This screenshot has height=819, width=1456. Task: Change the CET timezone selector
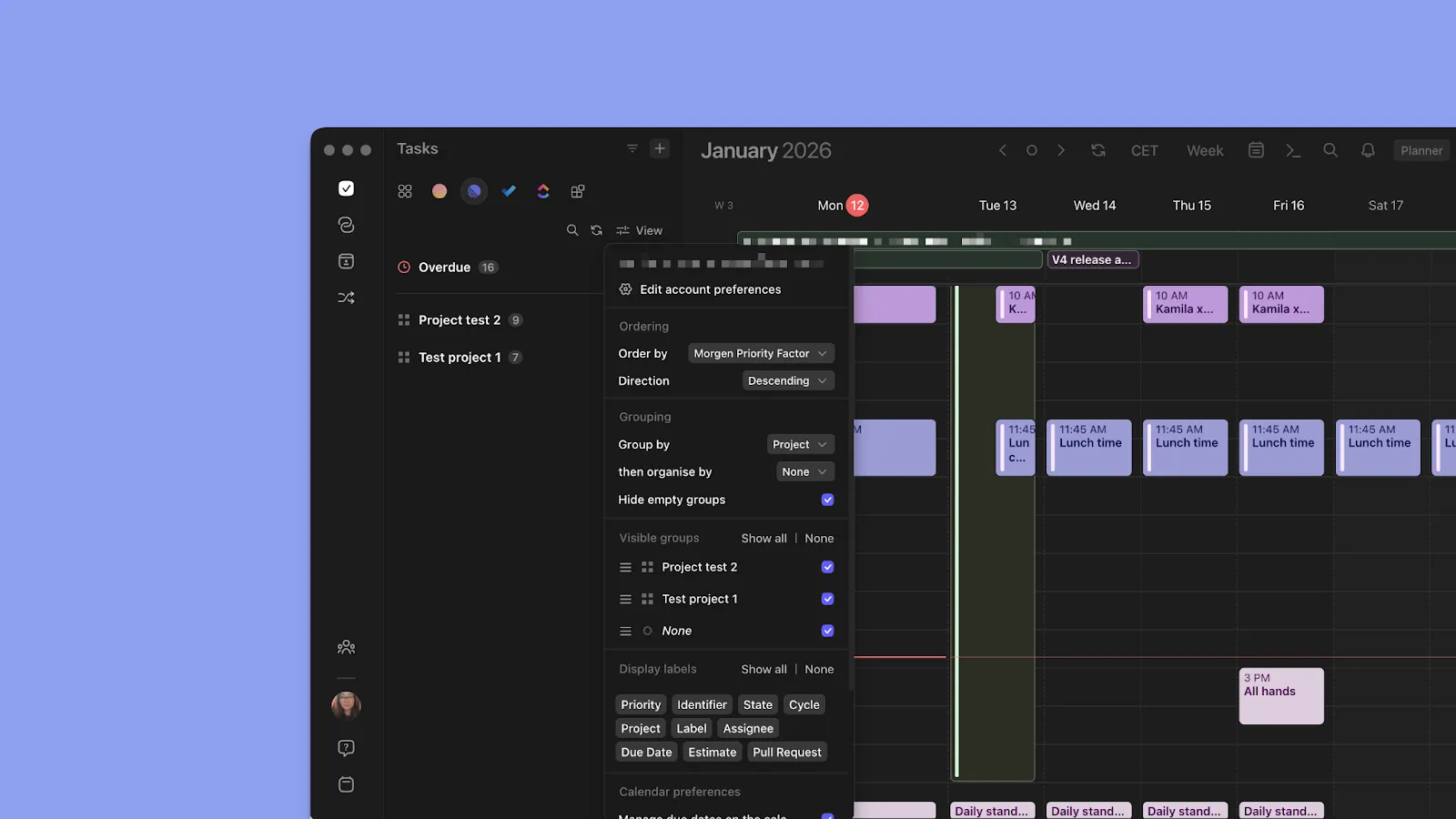[x=1145, y=150]
